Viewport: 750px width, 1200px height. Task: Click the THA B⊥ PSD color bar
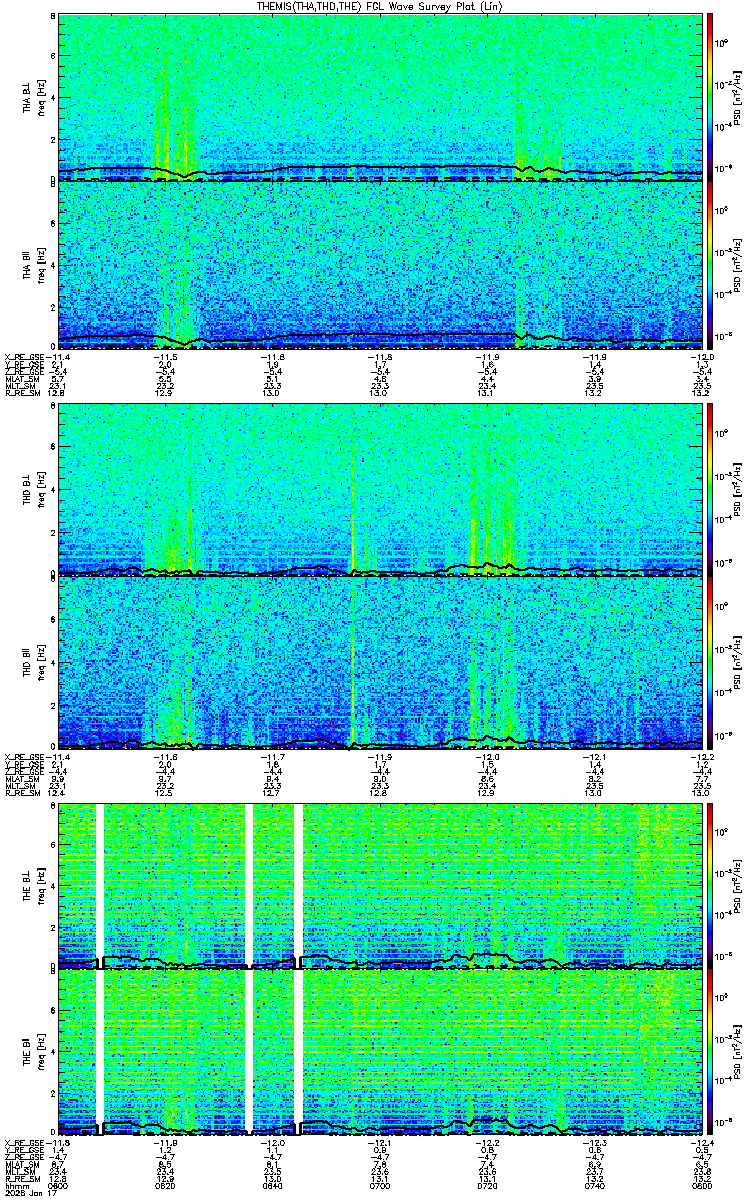tap(710, 97)
